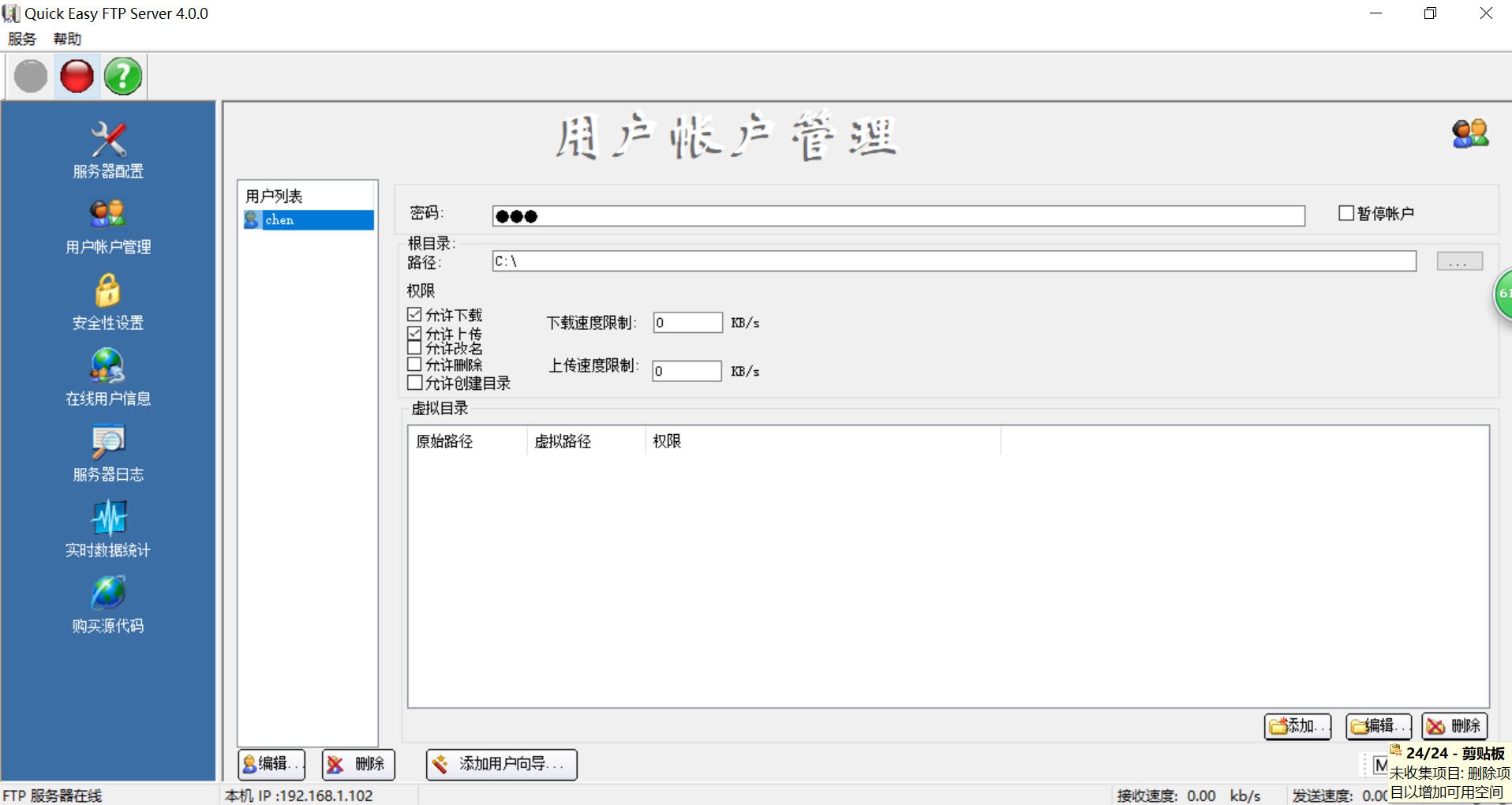1512x805 pixels.
Task: Click 编辑 button below the user list
Action: click(x=272, y=764)
